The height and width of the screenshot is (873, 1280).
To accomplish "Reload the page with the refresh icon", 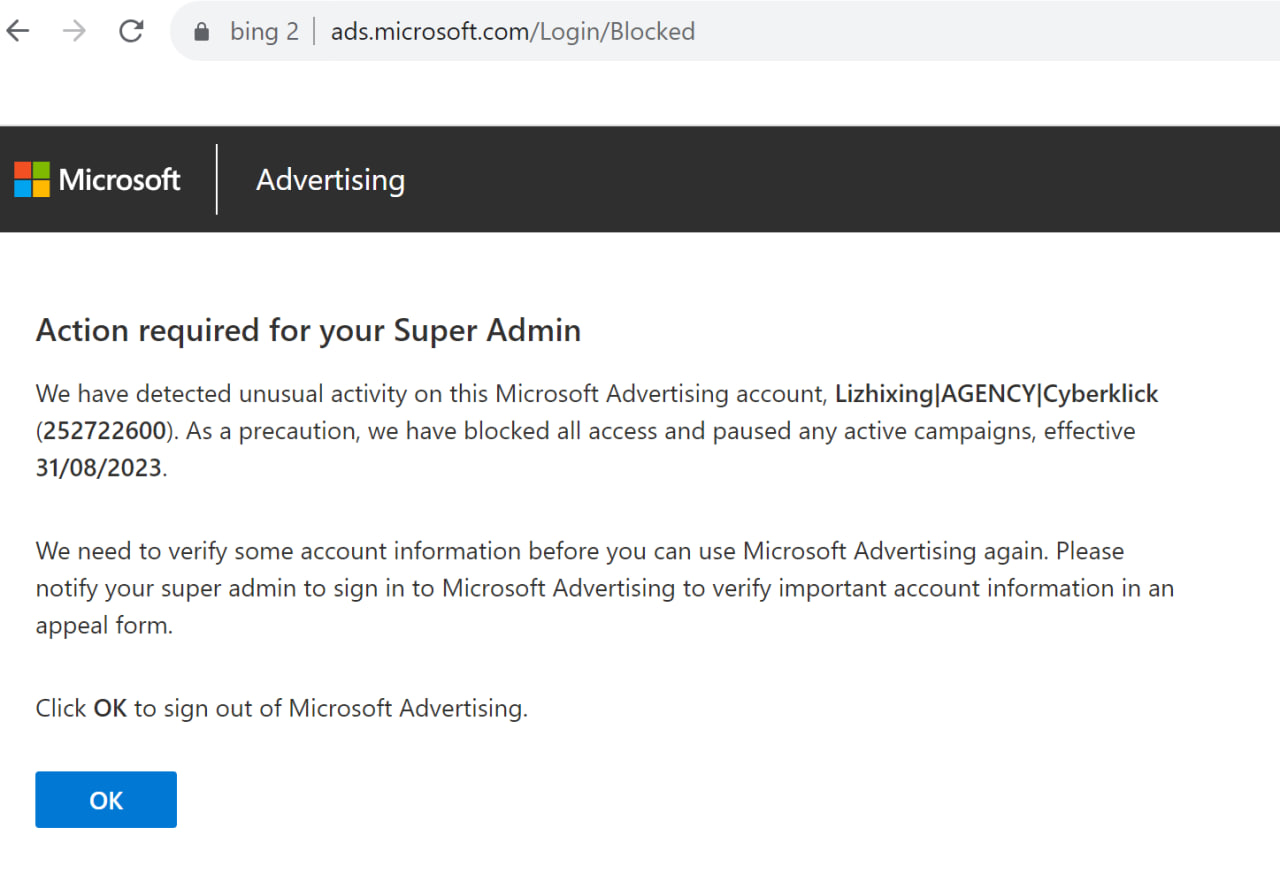I will pos(131,31).
